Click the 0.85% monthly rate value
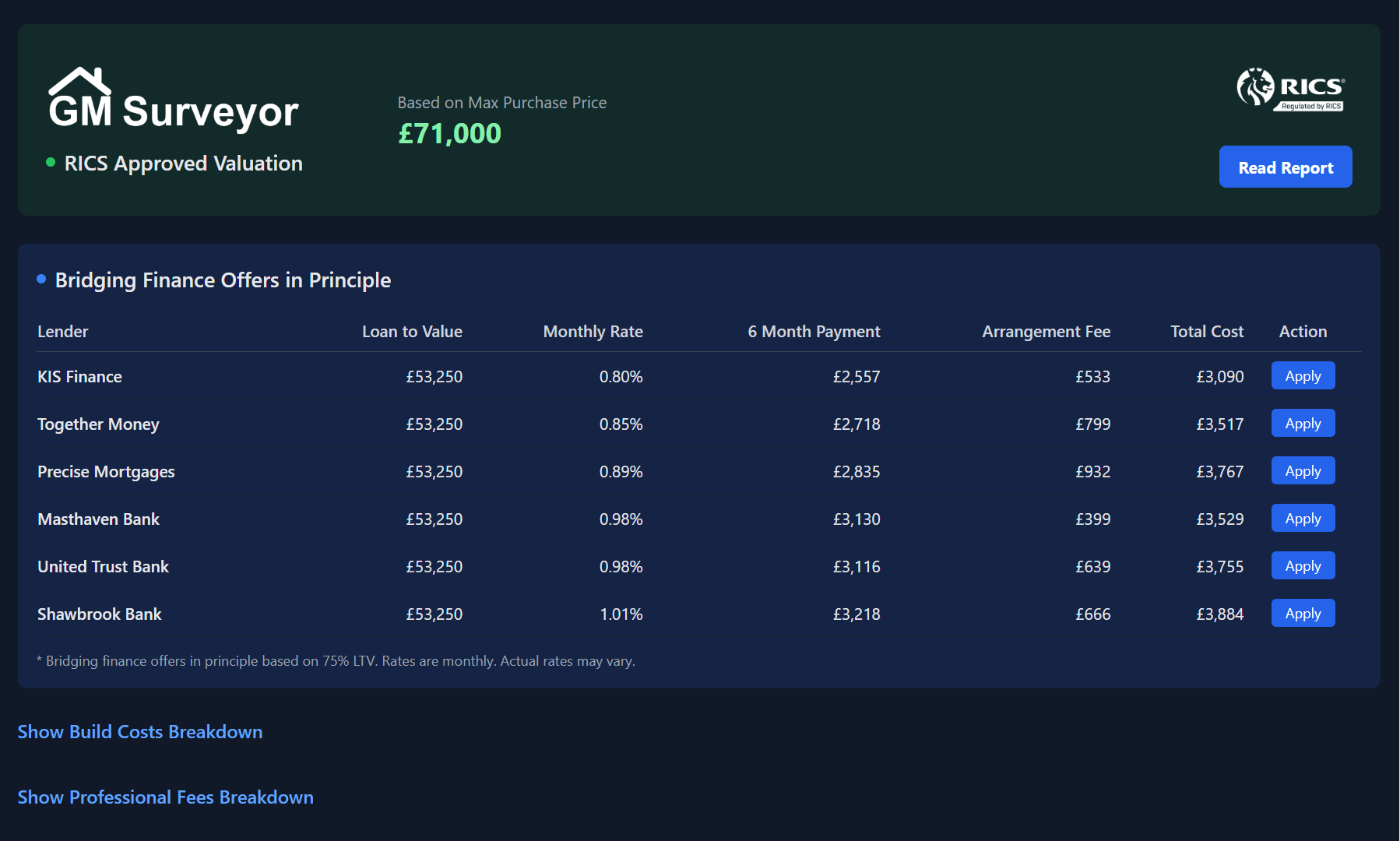The width and height of the screenshot is (1400, 841). (x=621, y=424)
